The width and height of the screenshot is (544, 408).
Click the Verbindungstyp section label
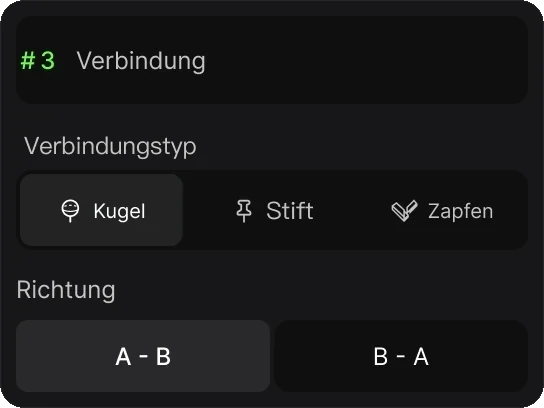click(110, 147)
